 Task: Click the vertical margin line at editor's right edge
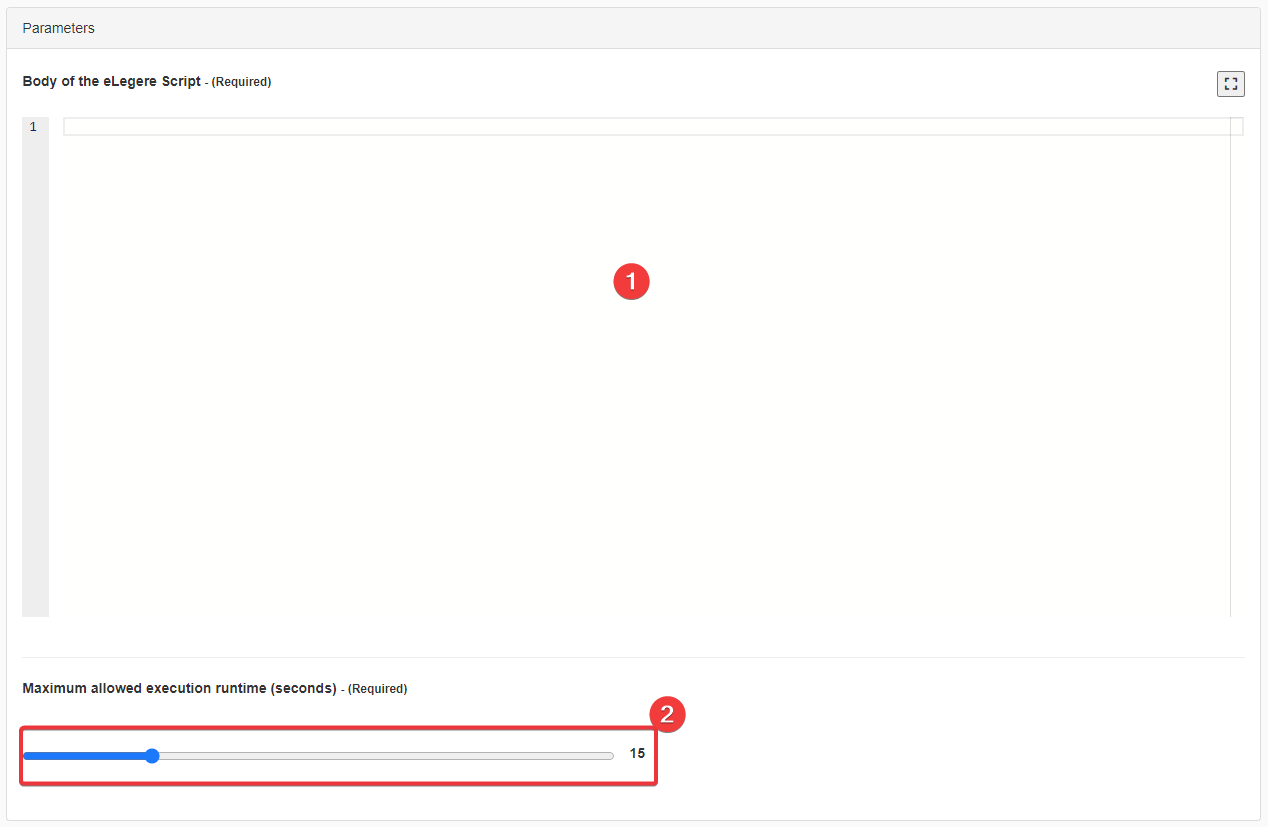tap(1230, 400)
